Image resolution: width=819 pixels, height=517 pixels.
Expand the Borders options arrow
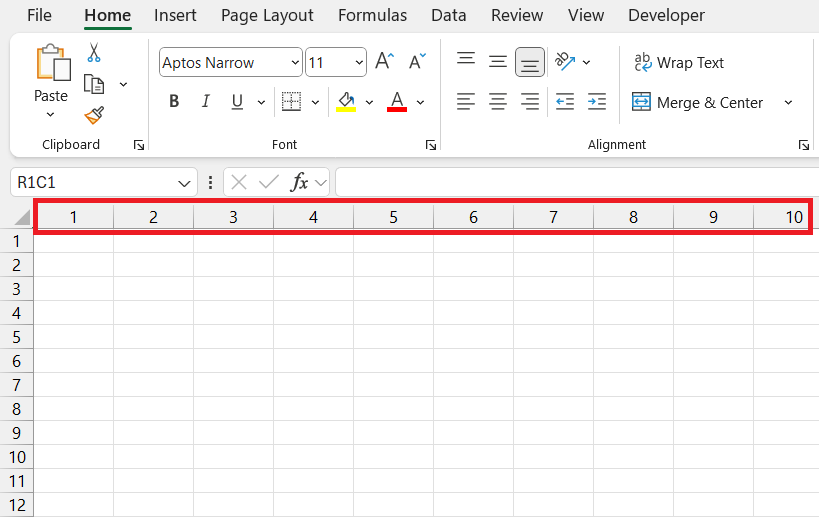(x=315, y=102)
